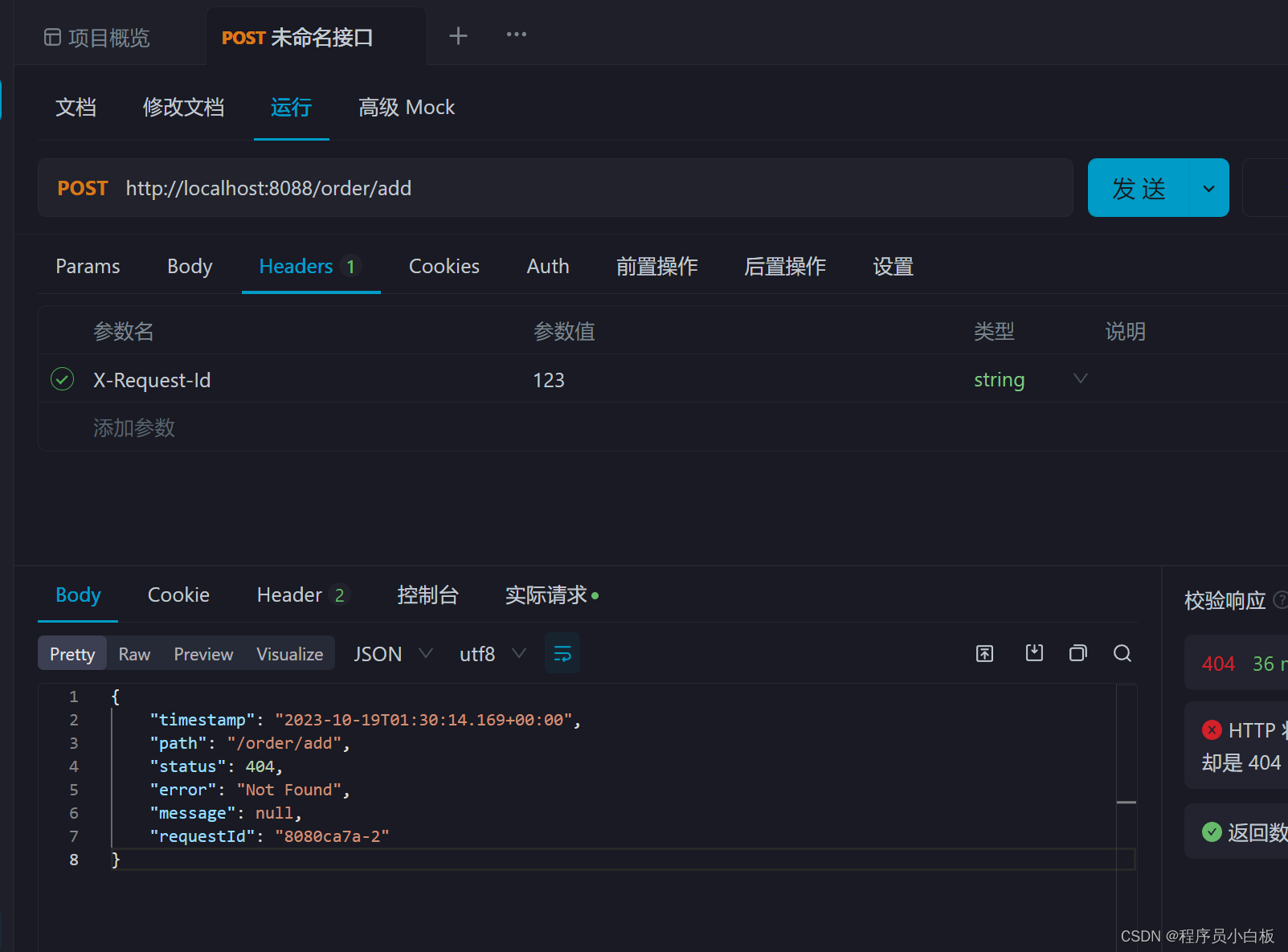
Task: Click the "error": "Not Found" response line
Action: tap(250, 790)
